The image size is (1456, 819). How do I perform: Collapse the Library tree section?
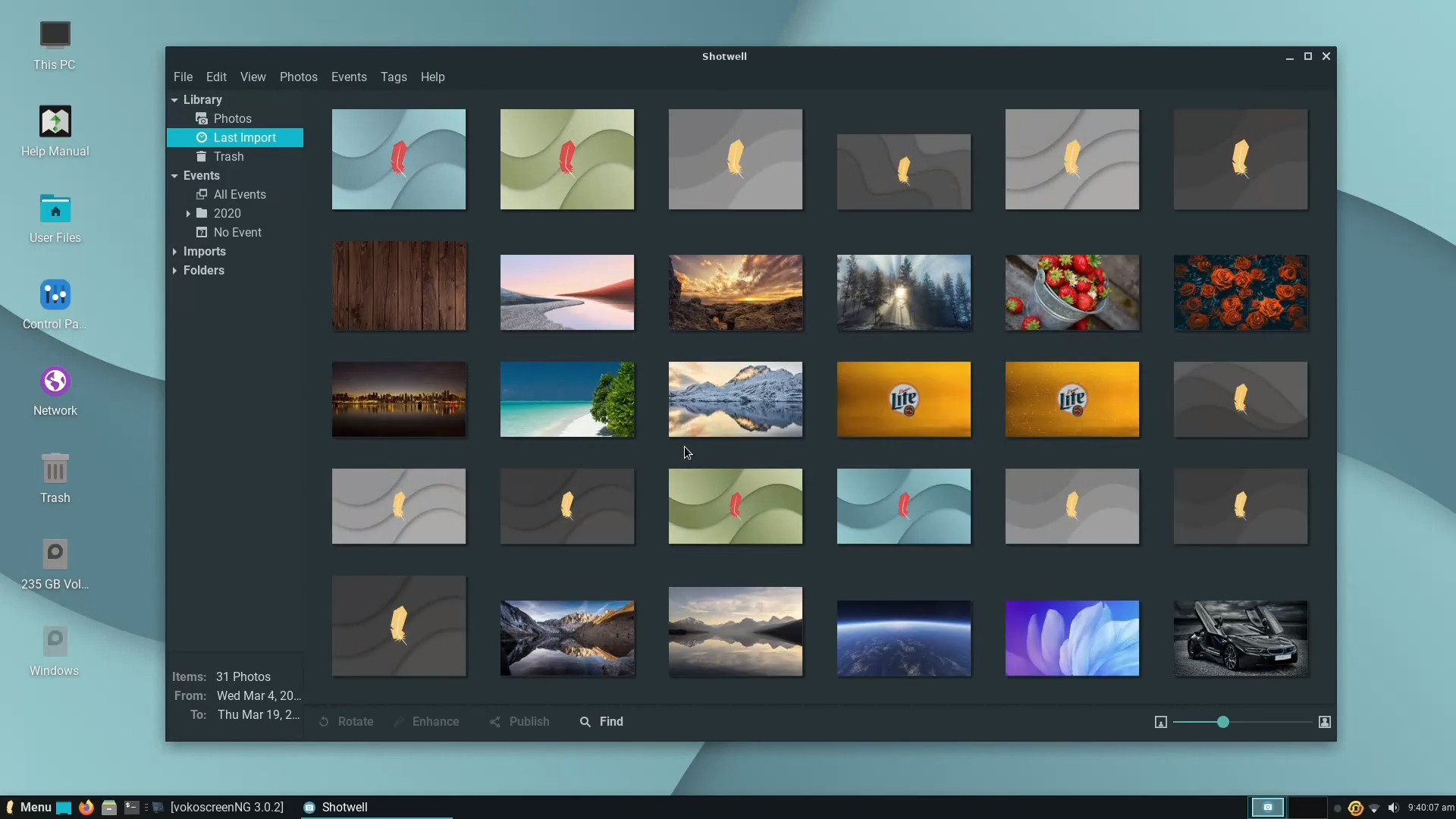point(174,99)
